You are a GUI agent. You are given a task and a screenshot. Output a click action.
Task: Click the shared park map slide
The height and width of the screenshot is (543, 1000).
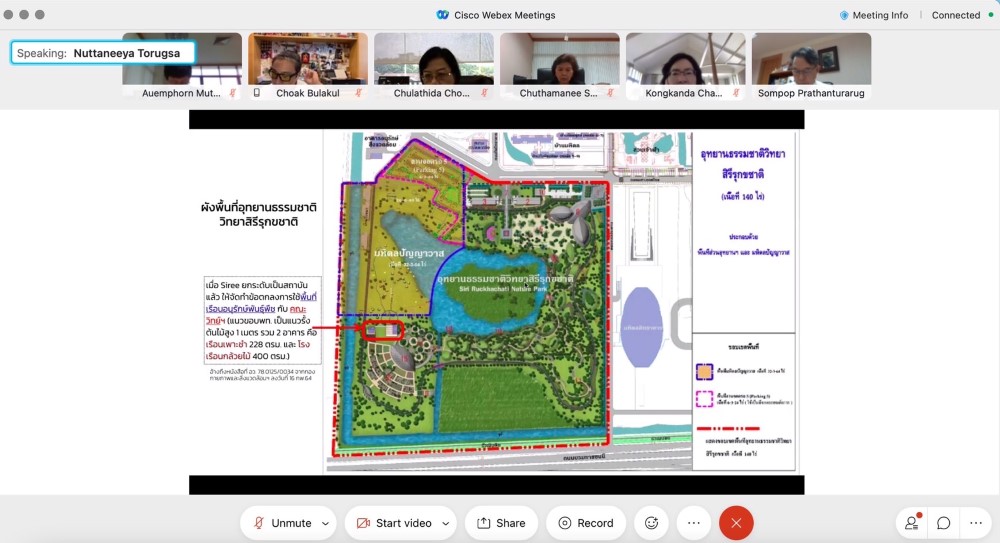click(x=496, y=301)
